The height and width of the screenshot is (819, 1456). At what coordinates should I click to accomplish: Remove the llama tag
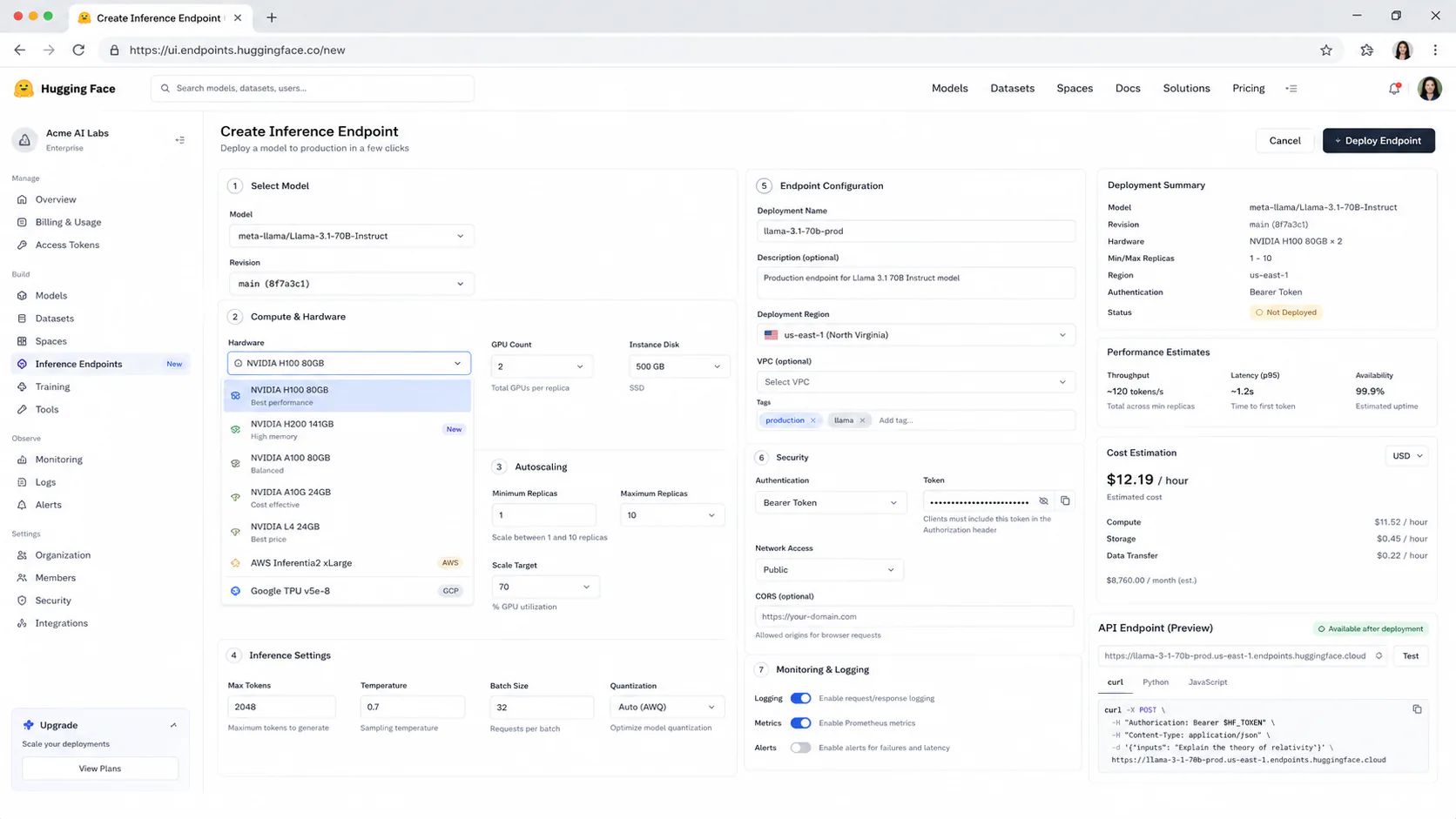862,420
